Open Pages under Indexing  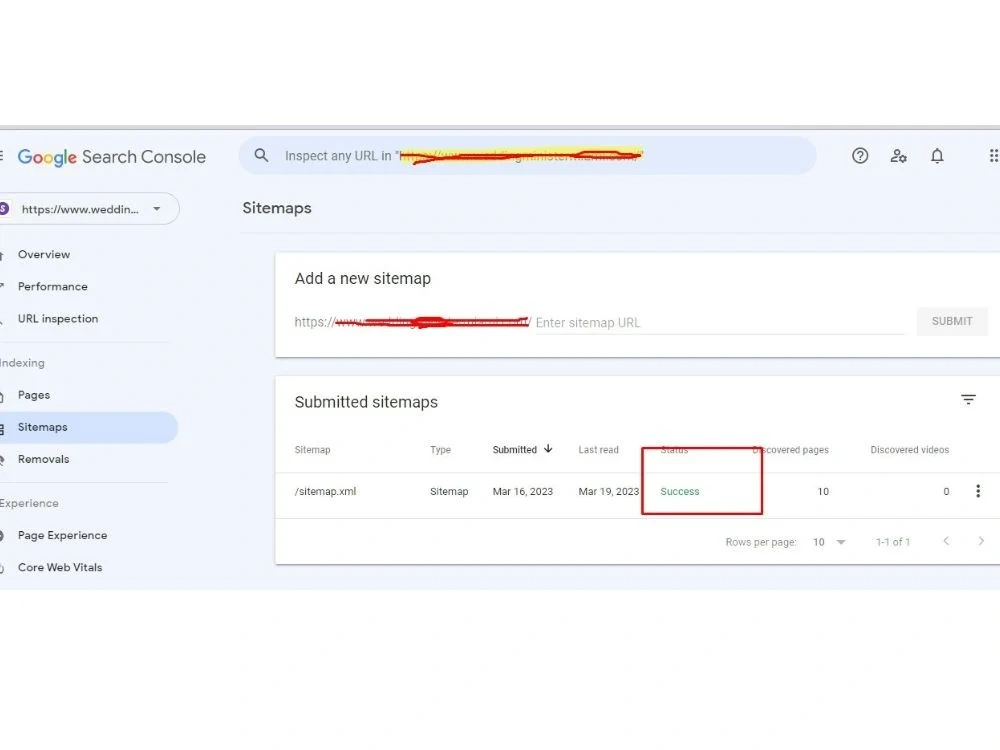pyautogui.click(x=34, y=395)
